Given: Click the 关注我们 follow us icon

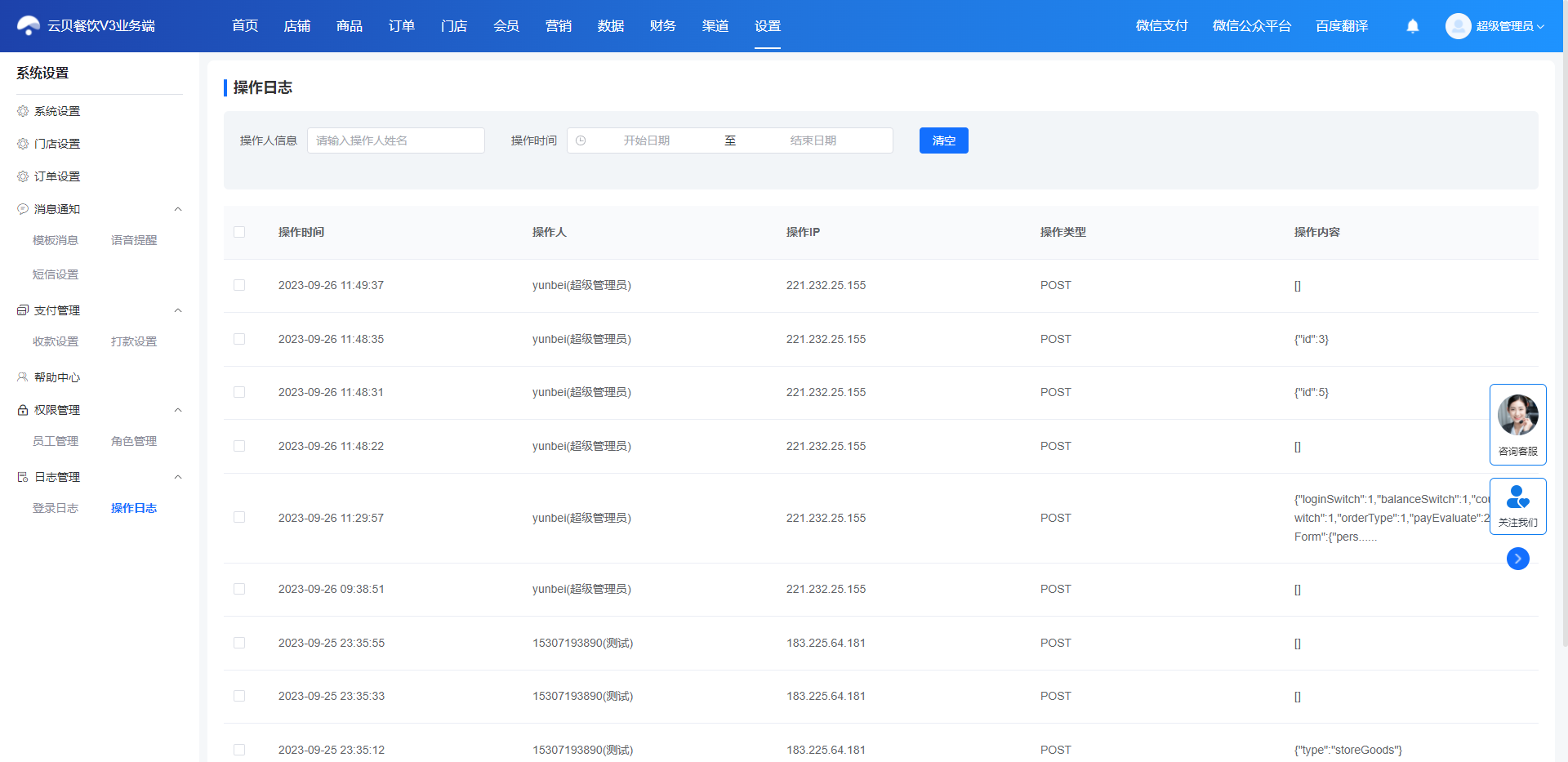Looking at the screenshot, I should [1518, 497].
